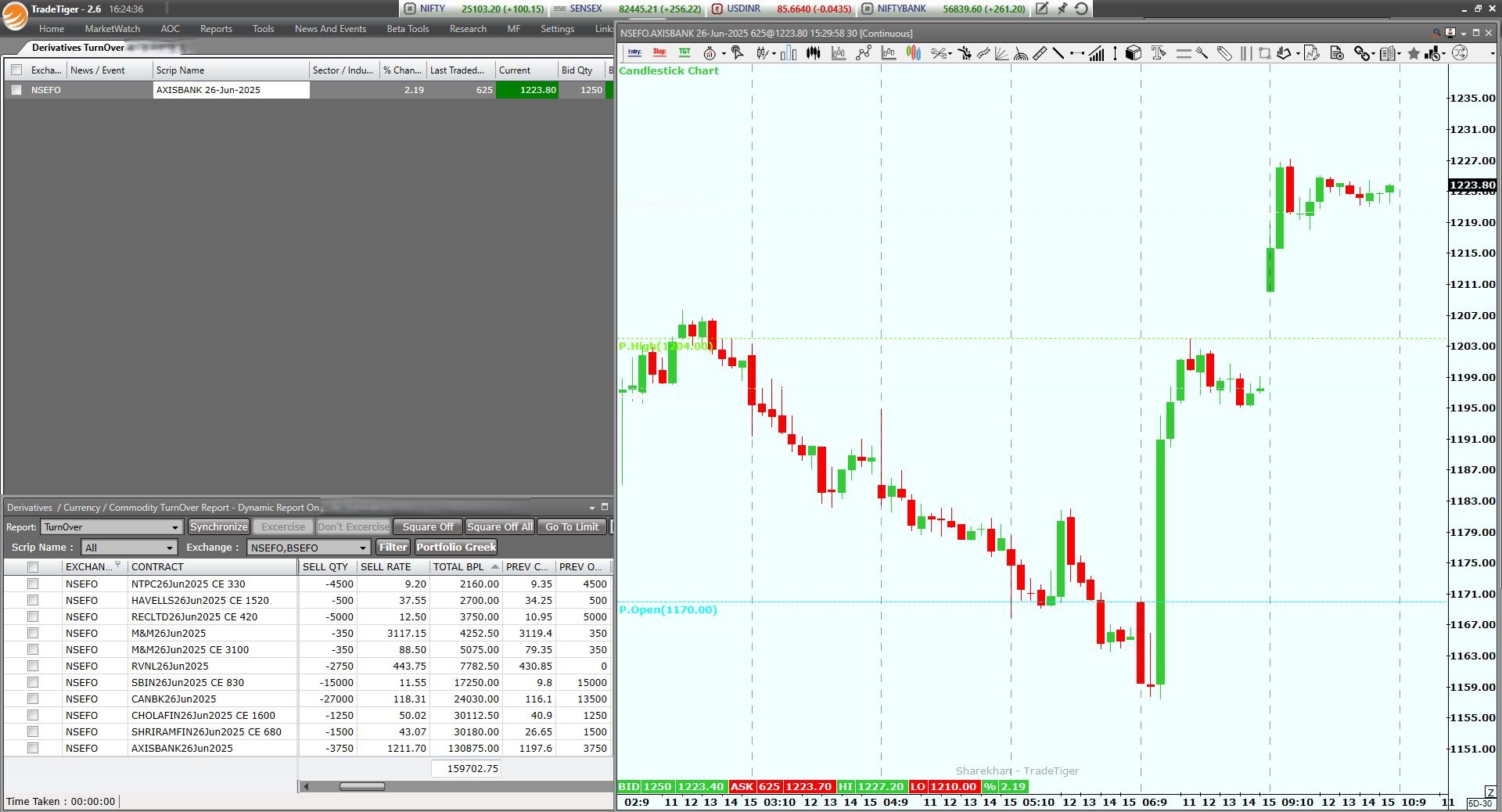Select the price tag label tool
Viewport: 1502px width, 812px height.
coord(1224,53)
